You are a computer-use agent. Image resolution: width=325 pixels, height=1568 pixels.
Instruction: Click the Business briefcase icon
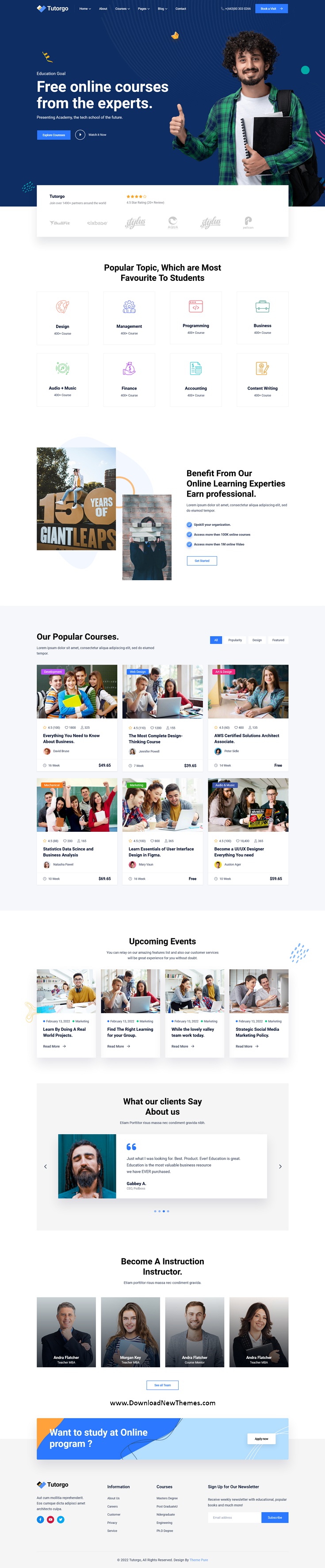(262, 306)
